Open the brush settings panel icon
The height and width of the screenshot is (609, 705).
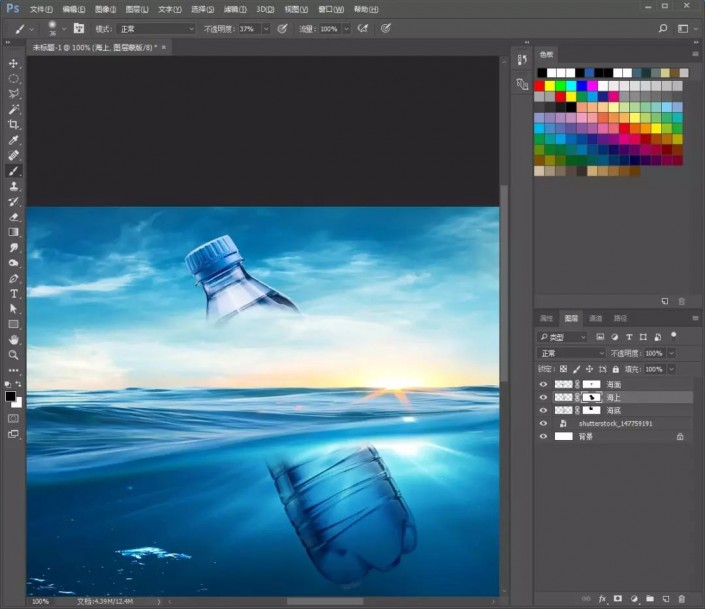[x=79, y=28]
